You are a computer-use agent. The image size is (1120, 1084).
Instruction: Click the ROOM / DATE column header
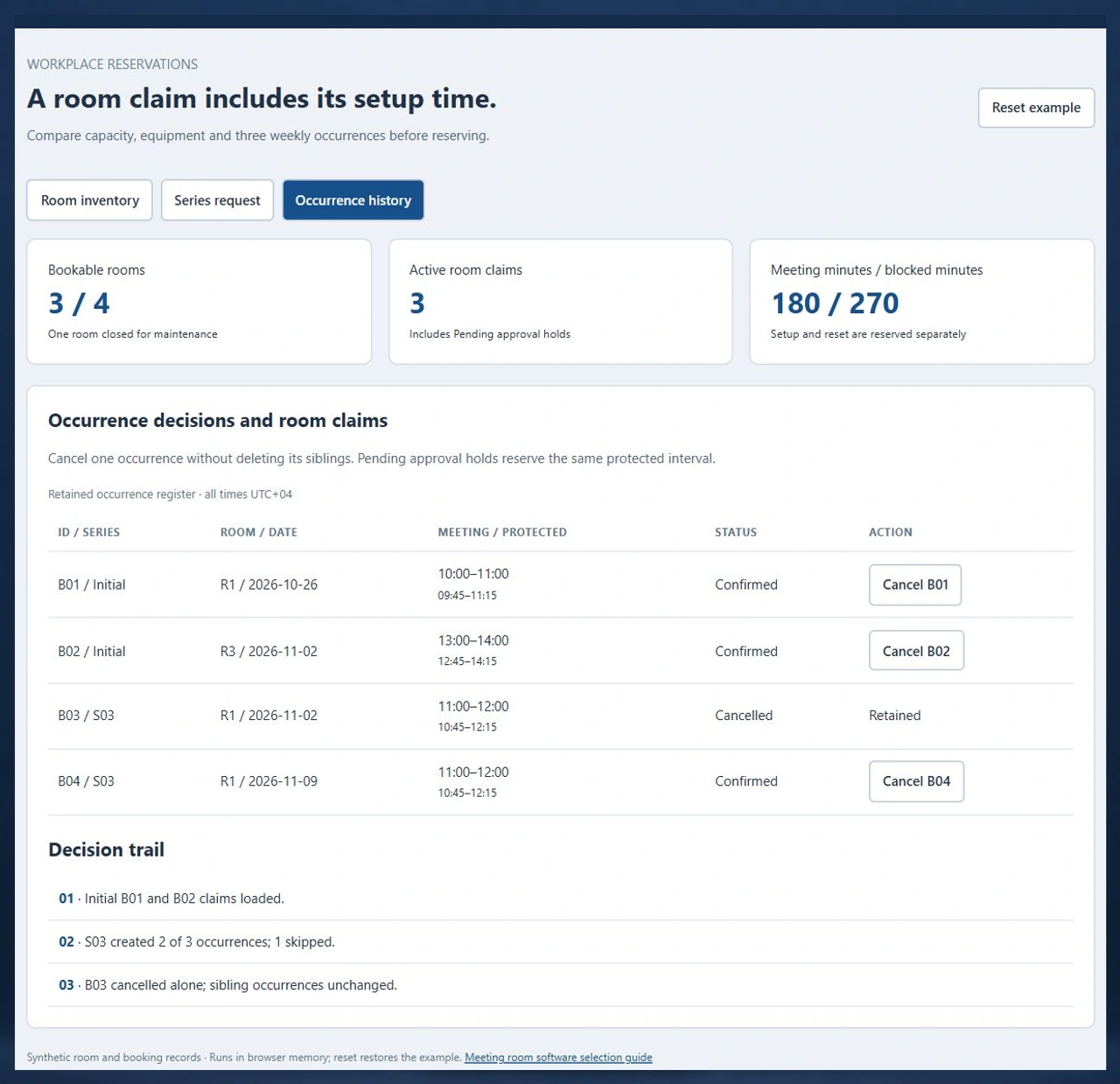coord(259,532)
